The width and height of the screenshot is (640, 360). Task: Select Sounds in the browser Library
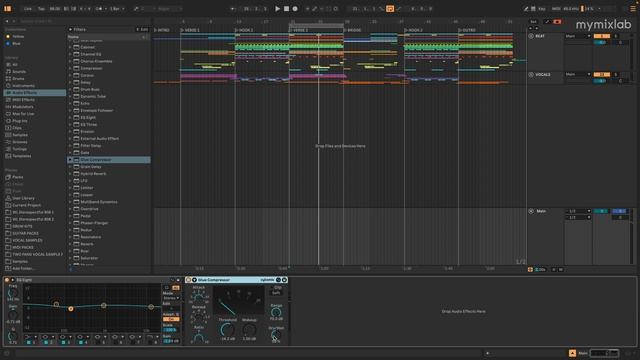[x=18, y=71]
